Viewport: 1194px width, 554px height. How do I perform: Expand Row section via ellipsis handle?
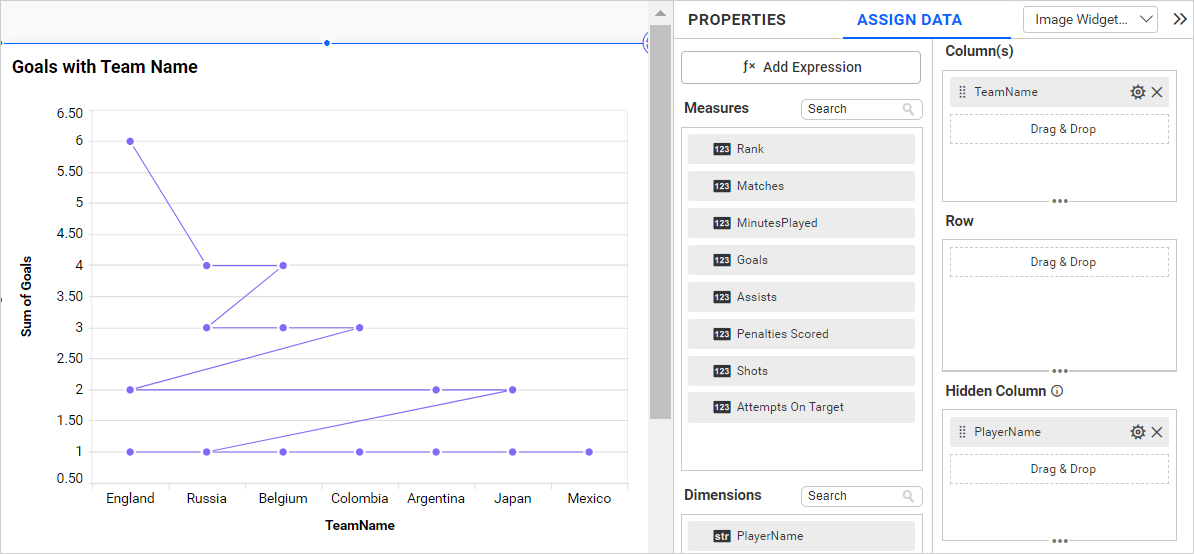click(1059, 371)
